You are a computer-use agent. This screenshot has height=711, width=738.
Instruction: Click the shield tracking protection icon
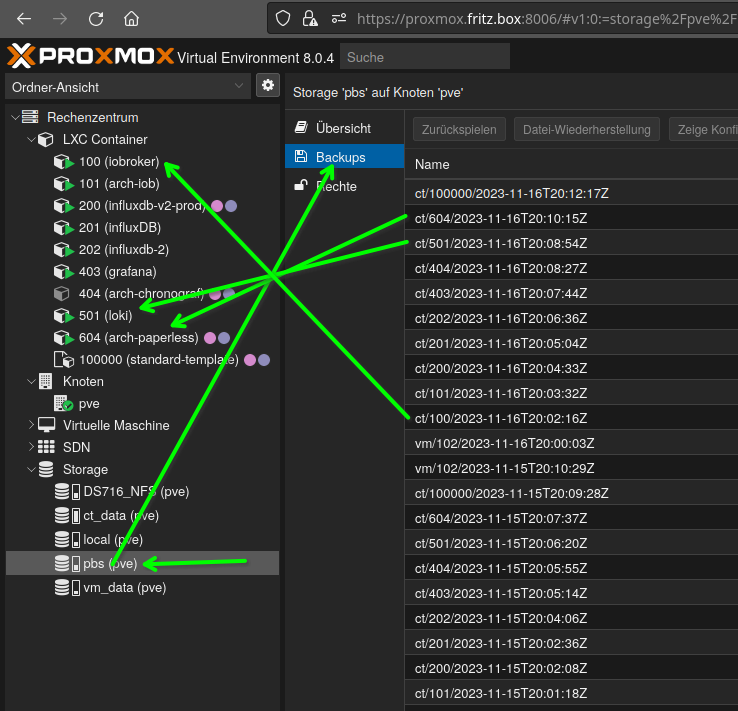click(x=283, y=19)
